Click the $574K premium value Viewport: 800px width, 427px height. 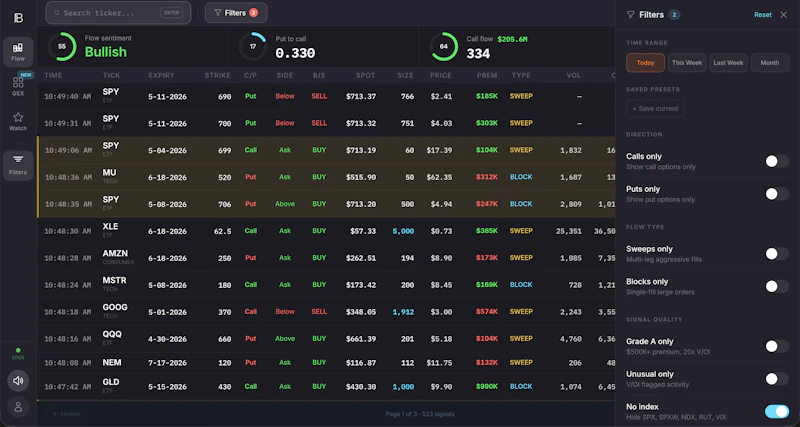pos(487,312)
